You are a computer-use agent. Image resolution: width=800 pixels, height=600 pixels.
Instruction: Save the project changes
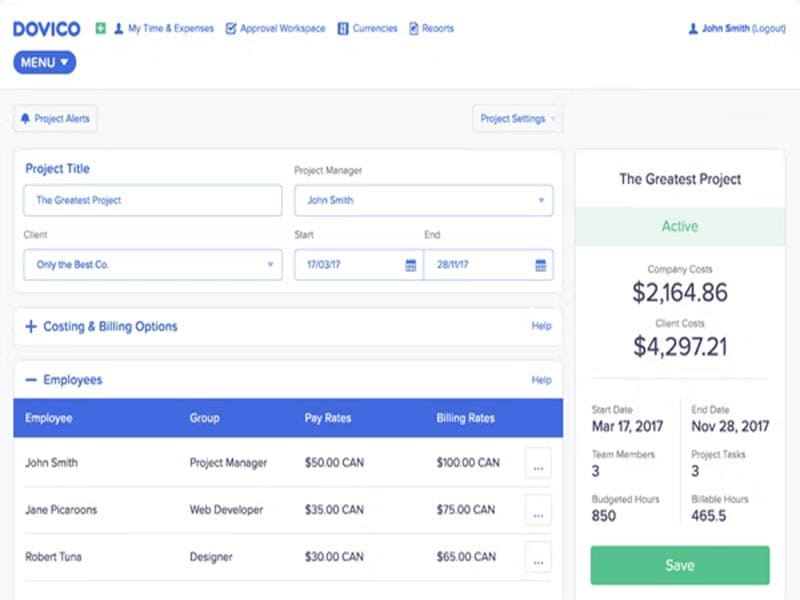point(680,565)
